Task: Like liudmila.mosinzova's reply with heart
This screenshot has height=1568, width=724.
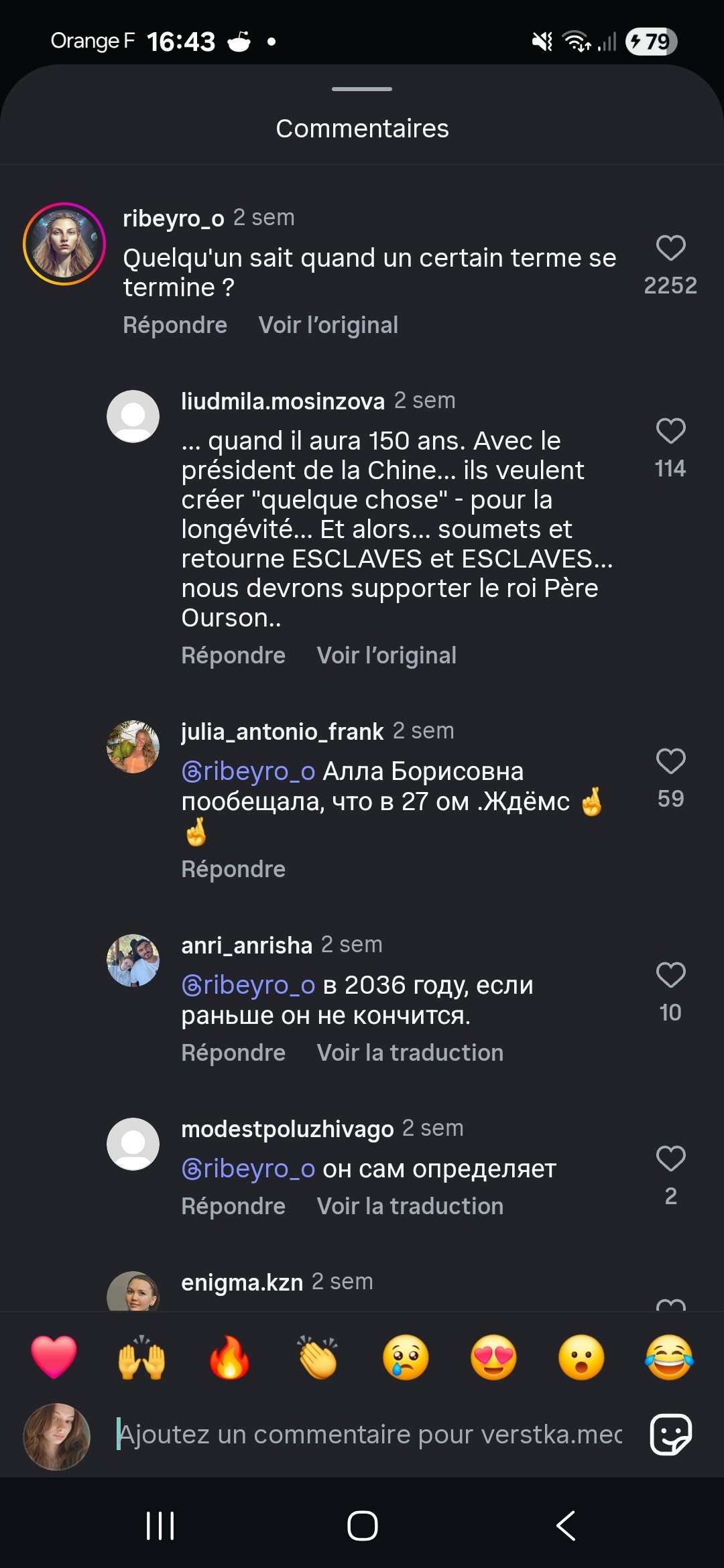Action: [670, 431]
